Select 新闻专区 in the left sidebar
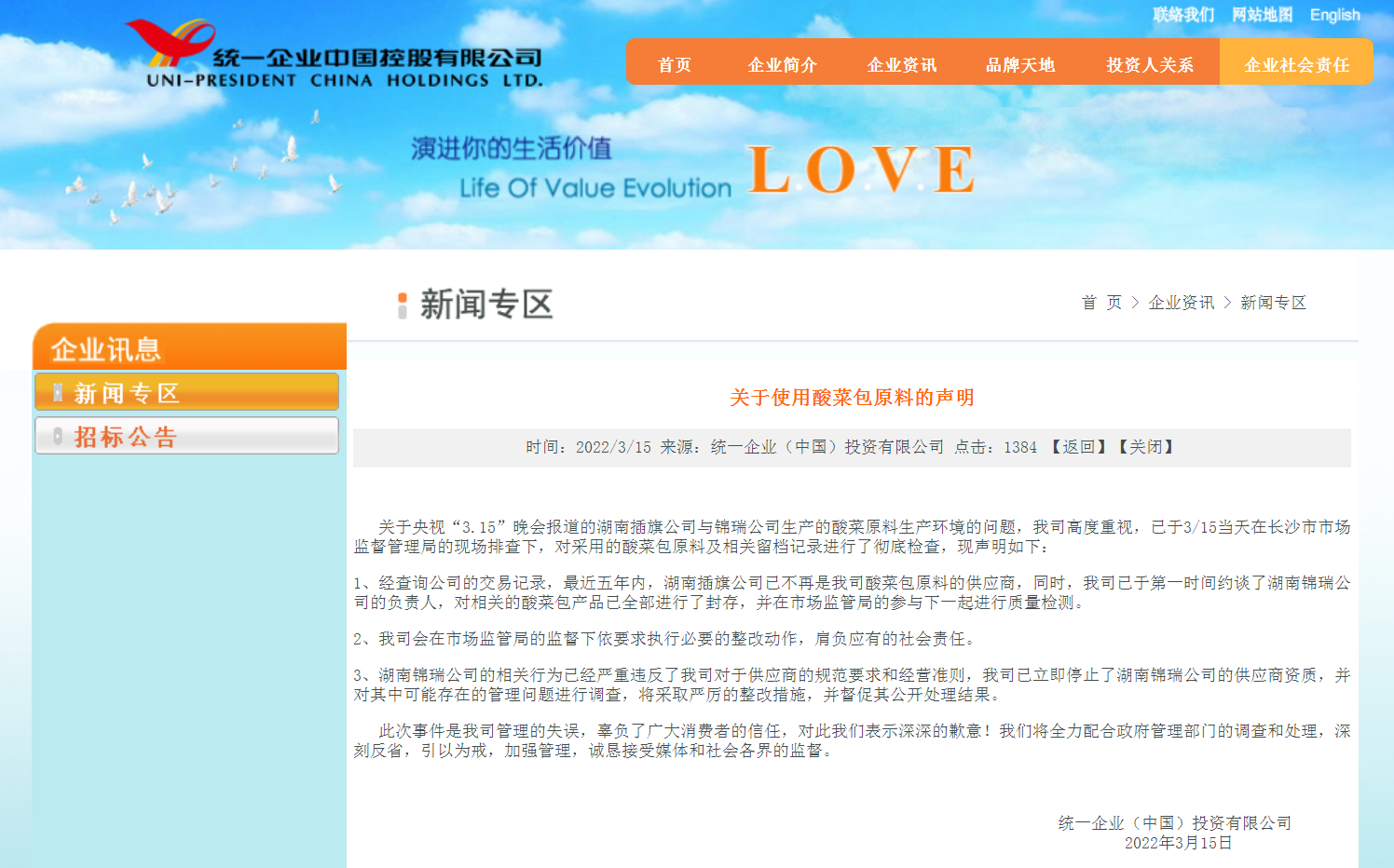 [186, 392]
